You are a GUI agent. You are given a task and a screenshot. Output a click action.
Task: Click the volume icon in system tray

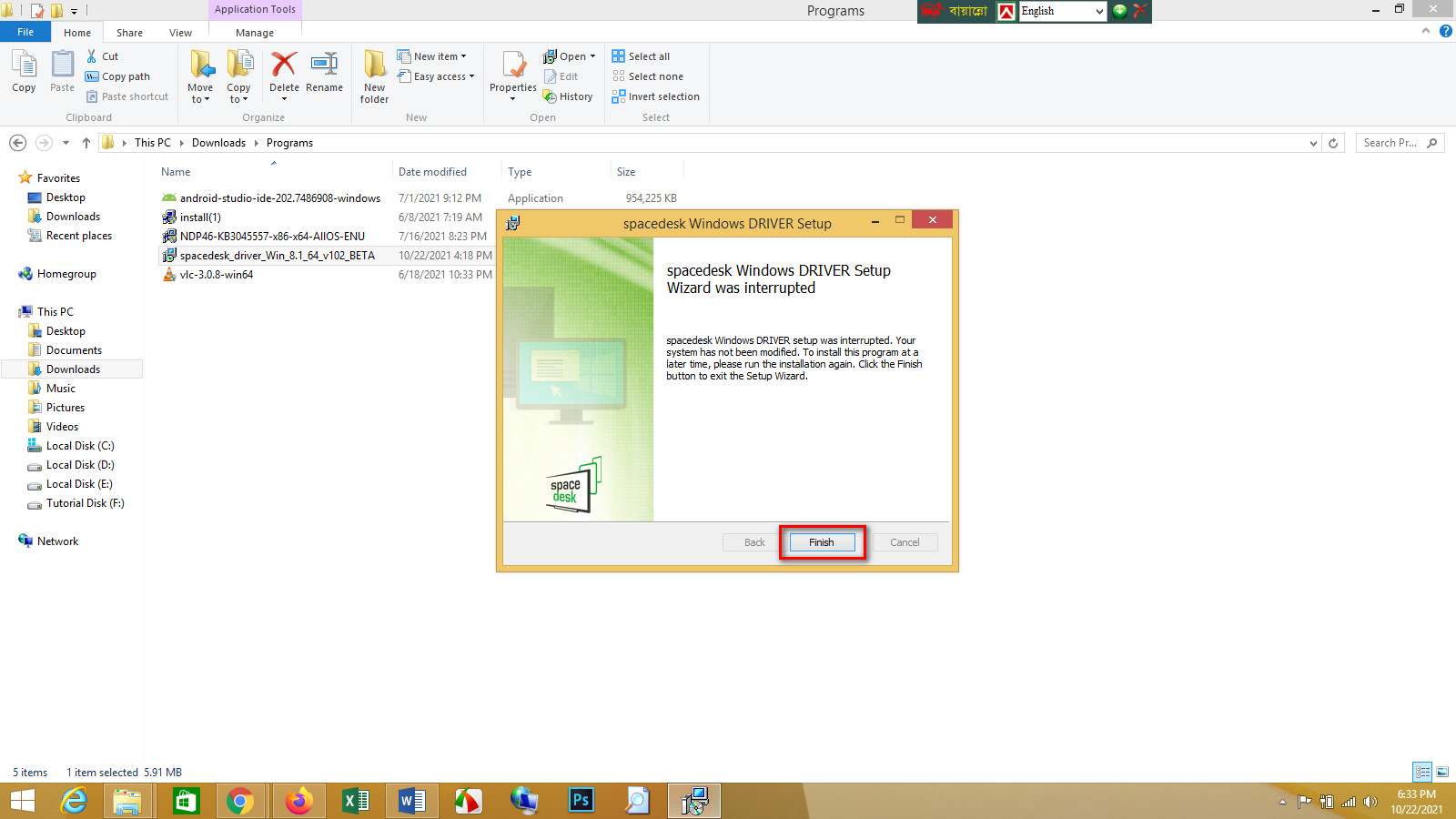pos(1370,802)
